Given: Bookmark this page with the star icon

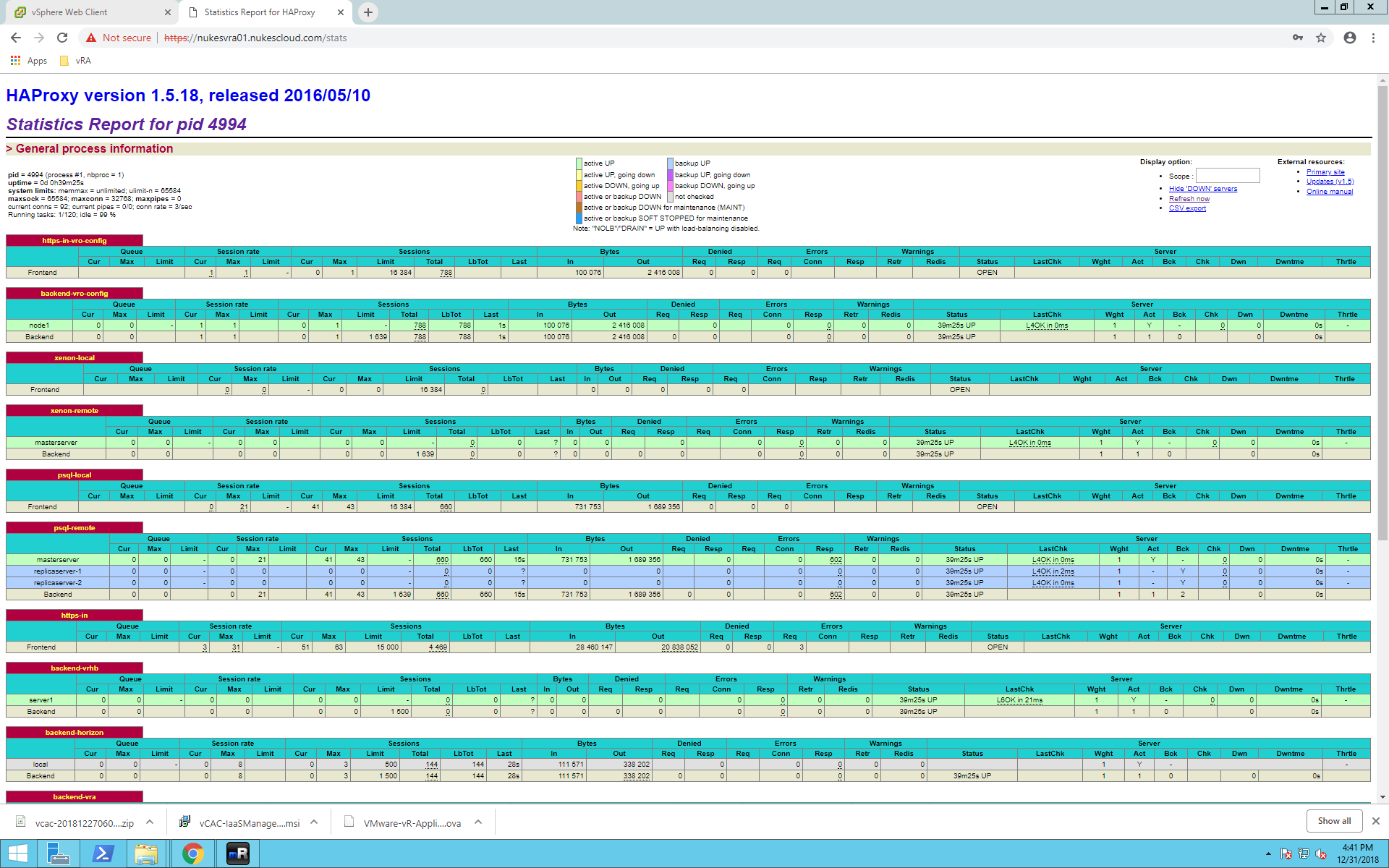Looking at the screenshot, I should 1321,38.
